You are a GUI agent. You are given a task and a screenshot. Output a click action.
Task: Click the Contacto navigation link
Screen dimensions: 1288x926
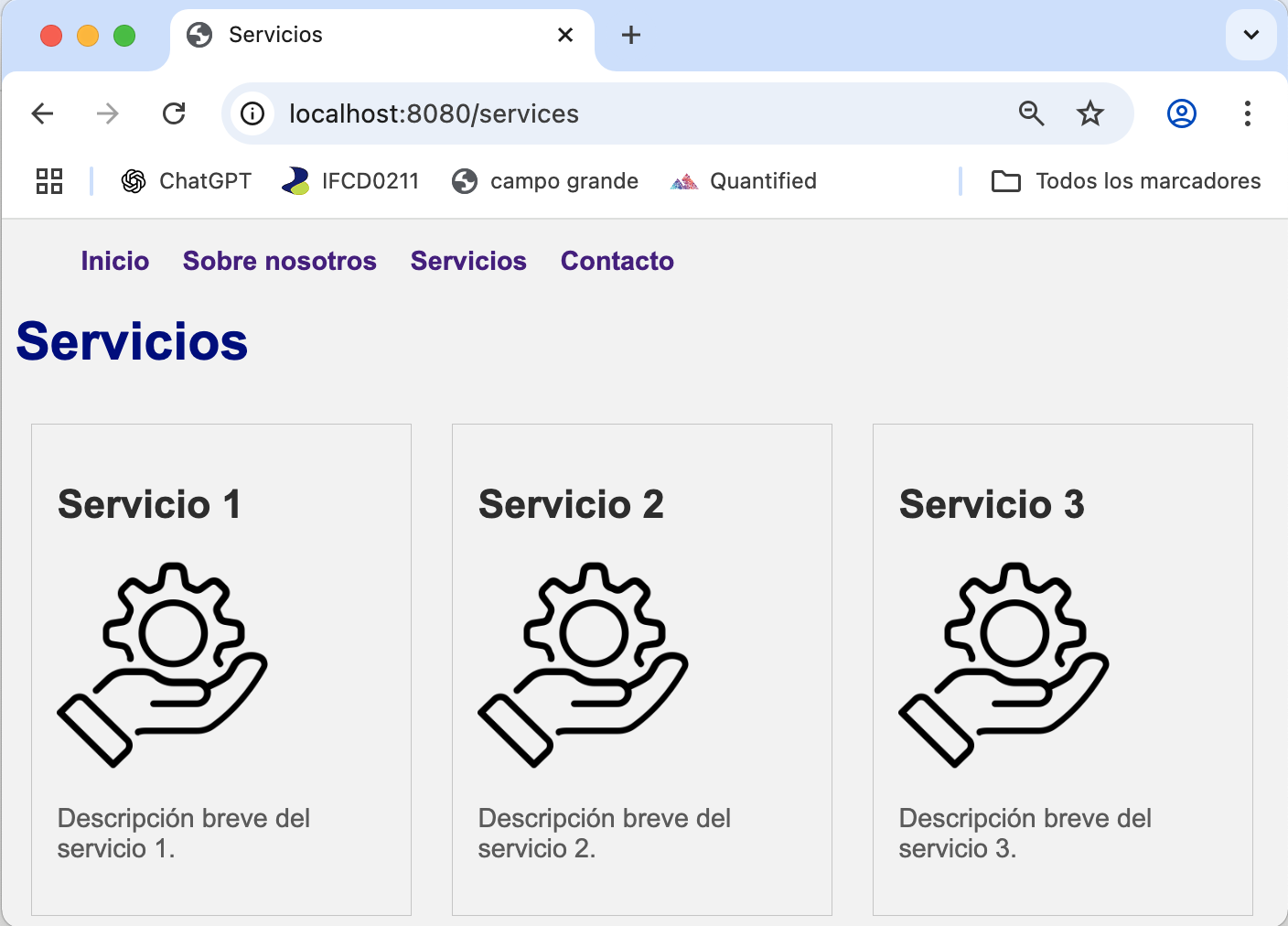(x=617, y=261)
